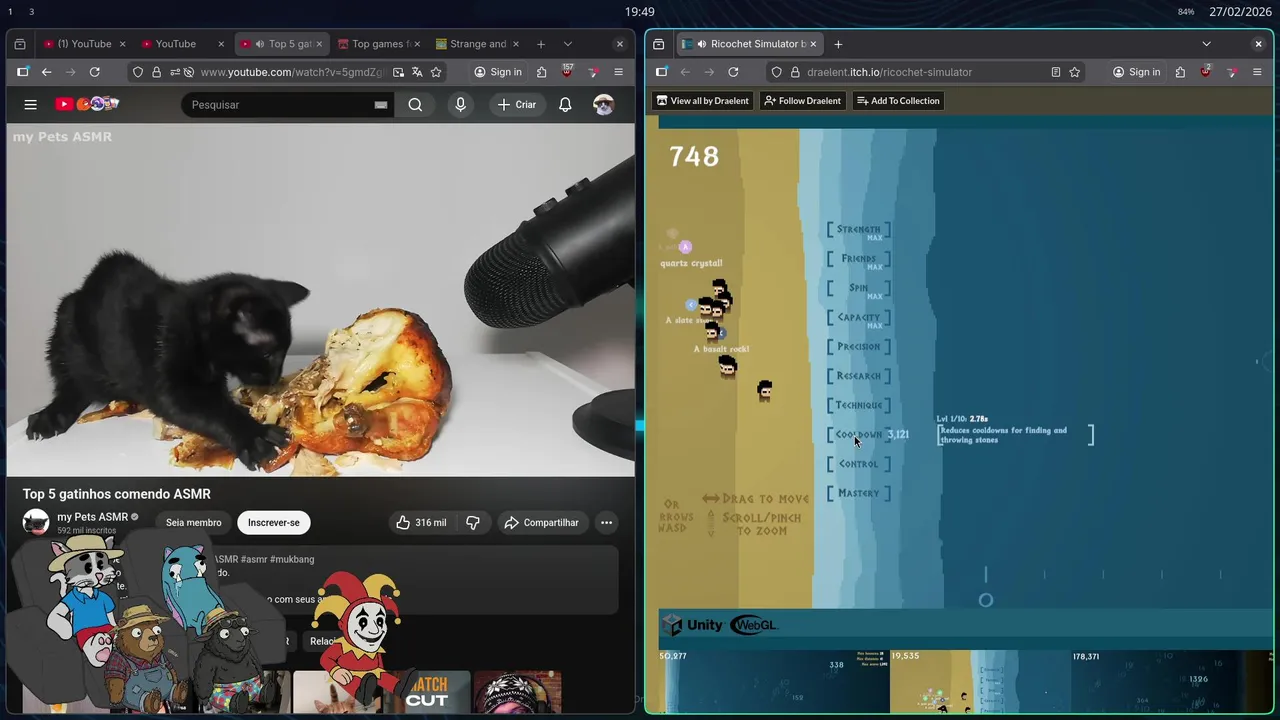List all tabs dropdown in YouTube window
Screen dimensions: 1280x720
[x=568, y=44]
